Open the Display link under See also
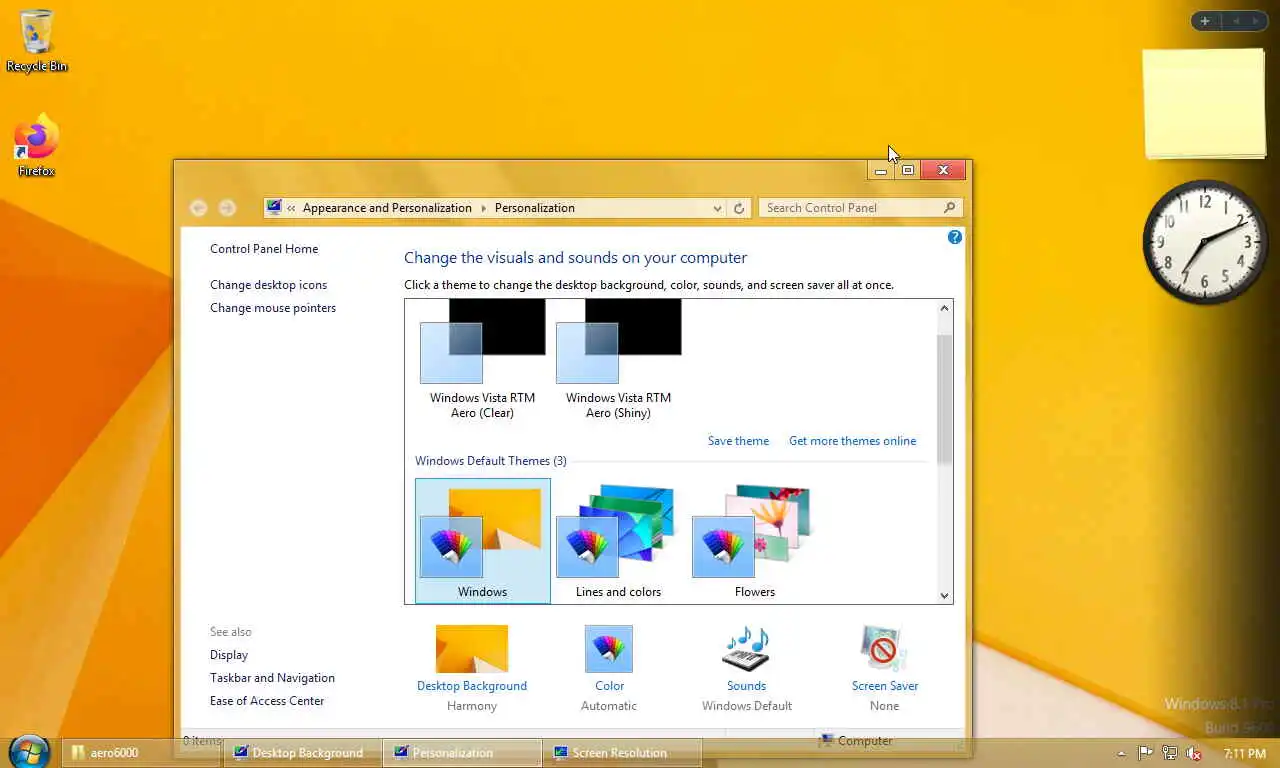 tap(229, 655)
